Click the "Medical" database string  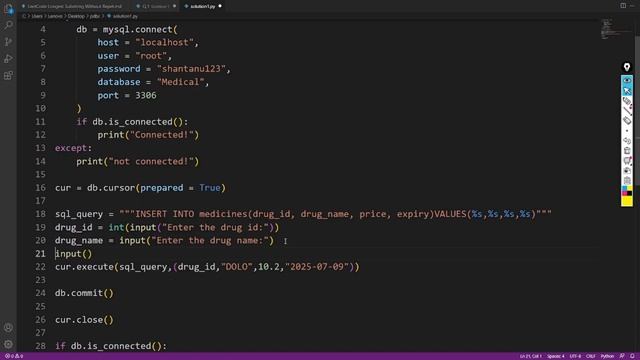[180, 82]
